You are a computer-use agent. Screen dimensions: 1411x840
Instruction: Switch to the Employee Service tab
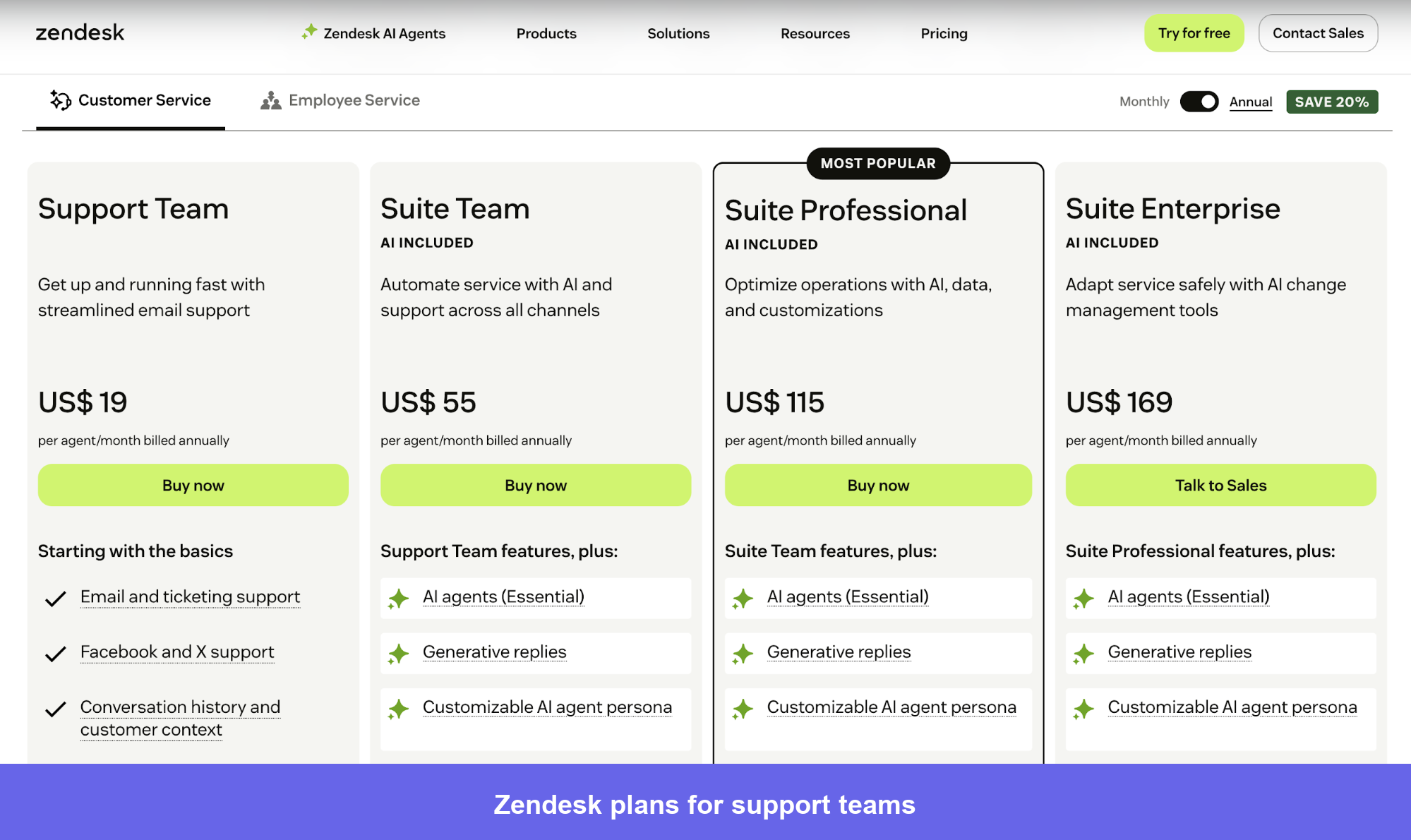[354, 100]
